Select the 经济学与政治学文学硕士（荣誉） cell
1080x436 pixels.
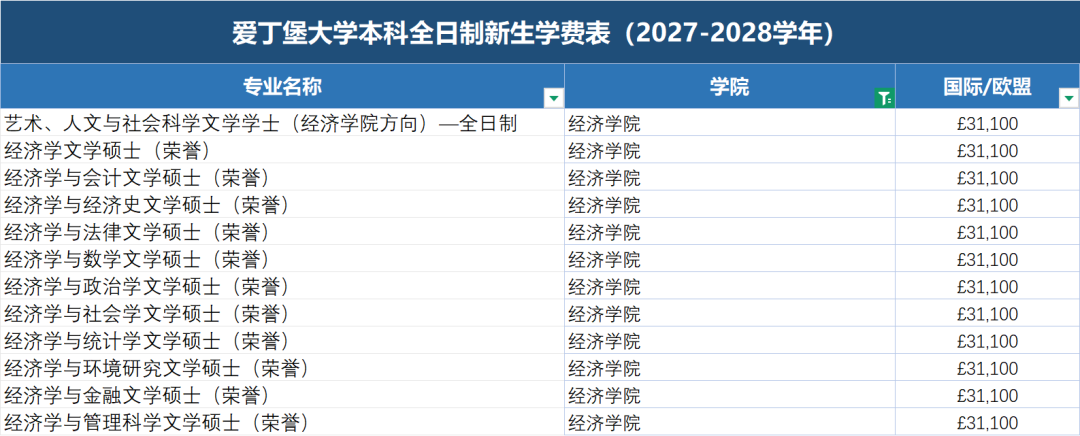282,287
